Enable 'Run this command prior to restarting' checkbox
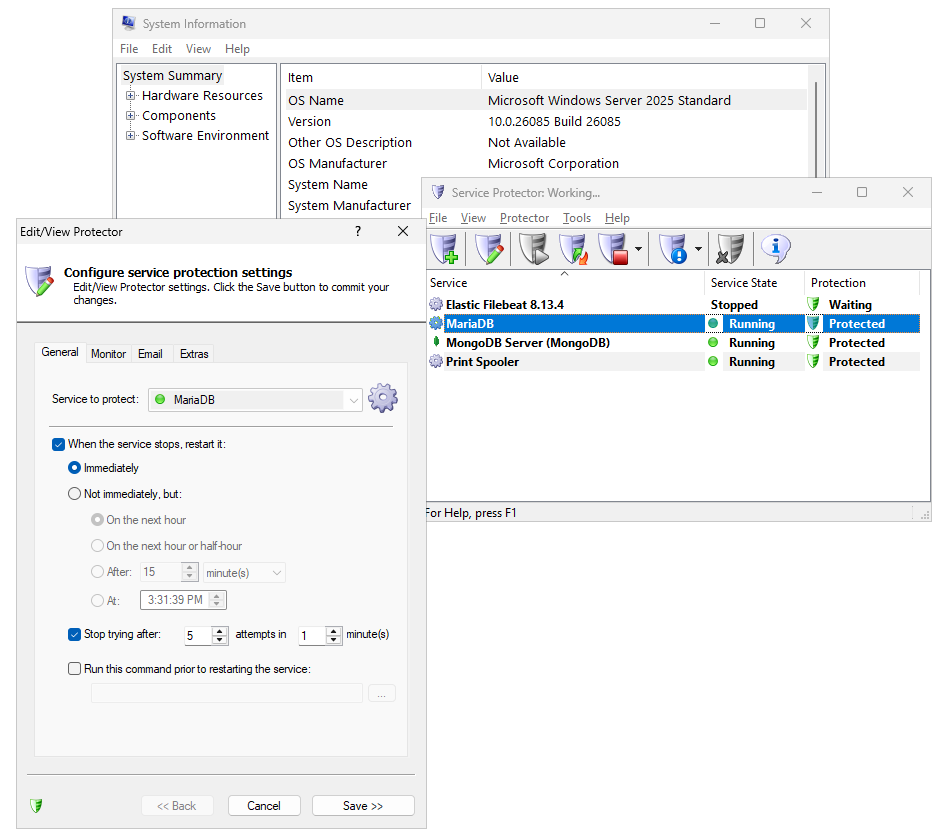 [x=74, y=669]
